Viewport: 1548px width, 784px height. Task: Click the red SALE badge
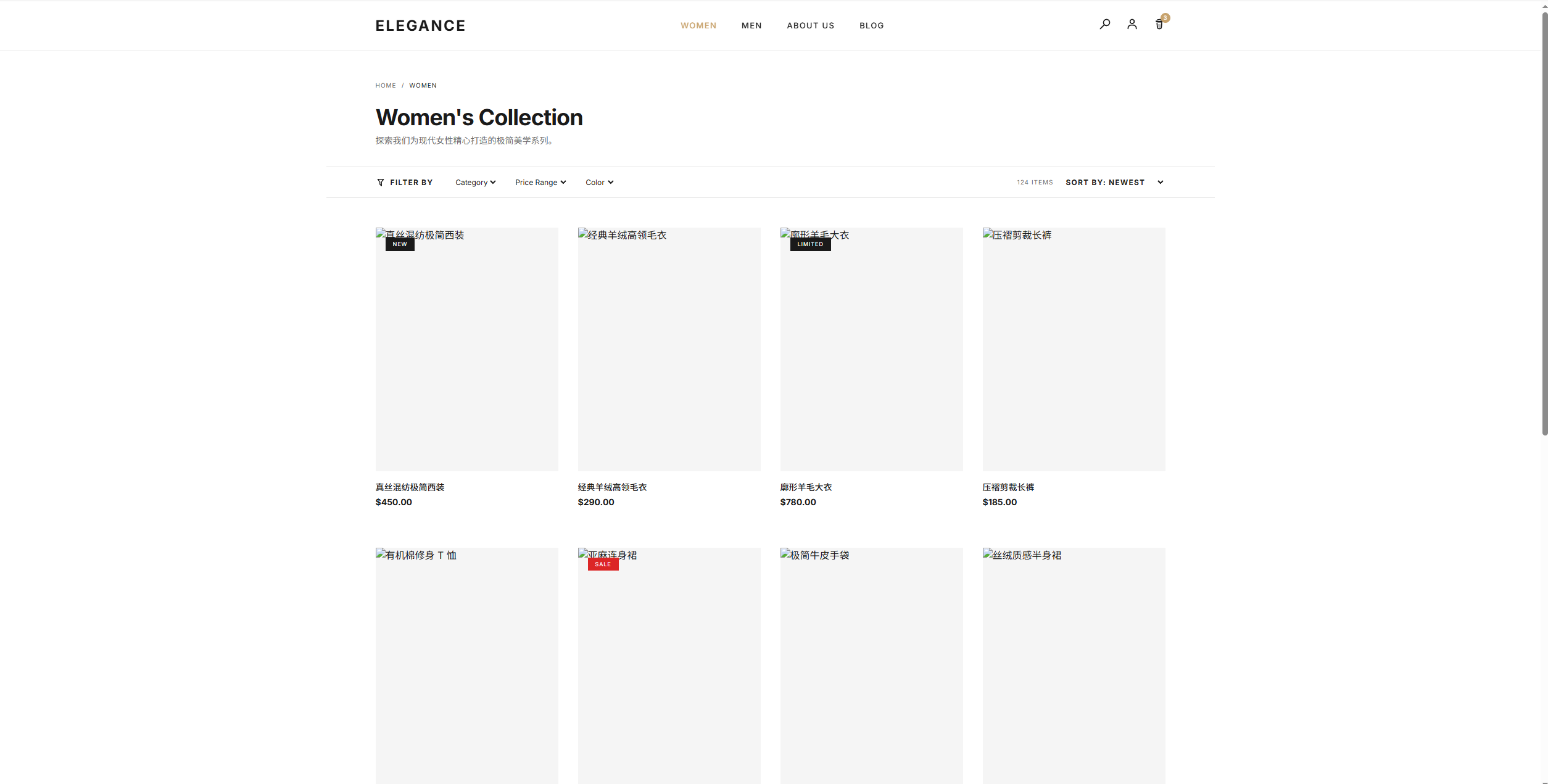pos(603,564)
